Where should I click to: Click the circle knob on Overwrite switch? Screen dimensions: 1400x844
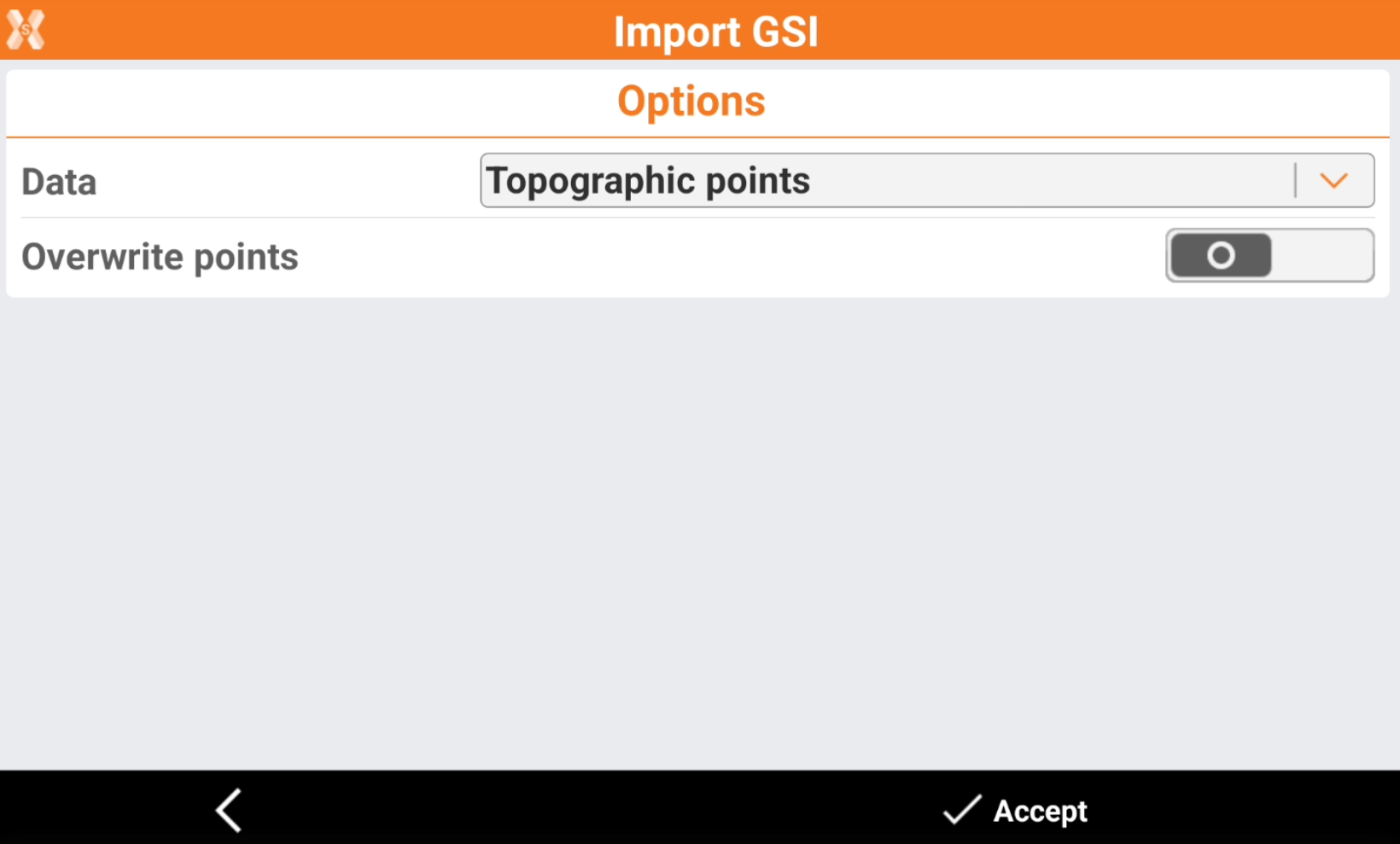click(1221, 255)
